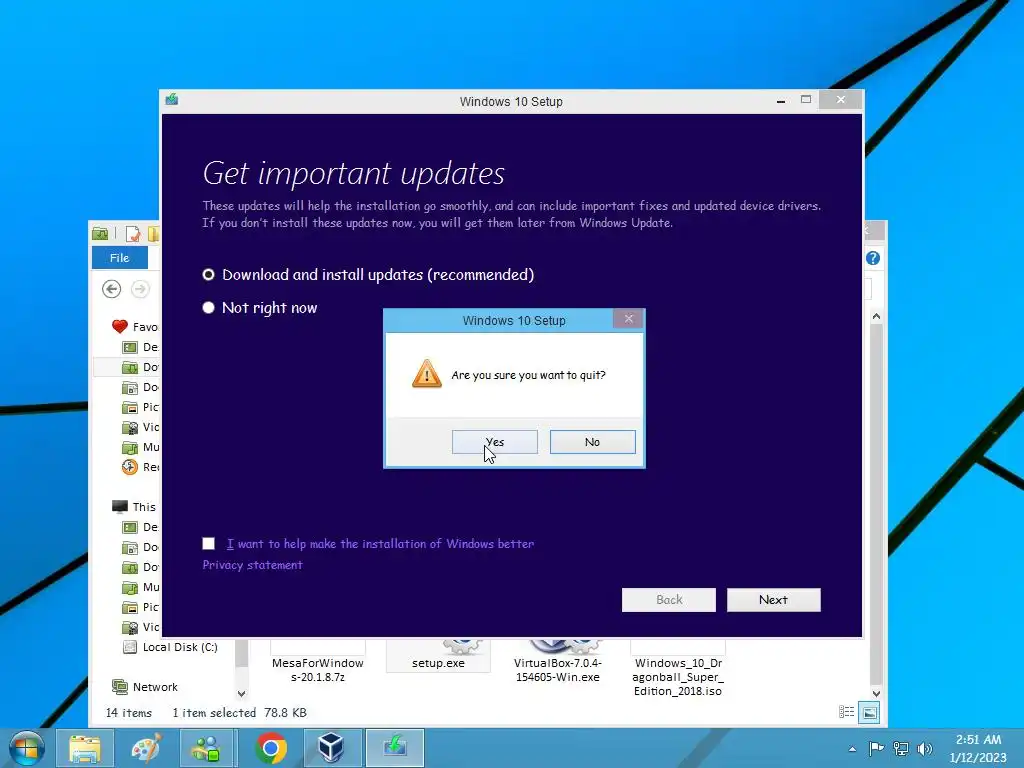The width and height of the screenshot is (1024, 768).
Task: Show hidden system tray icons
Action: [852, 749]
